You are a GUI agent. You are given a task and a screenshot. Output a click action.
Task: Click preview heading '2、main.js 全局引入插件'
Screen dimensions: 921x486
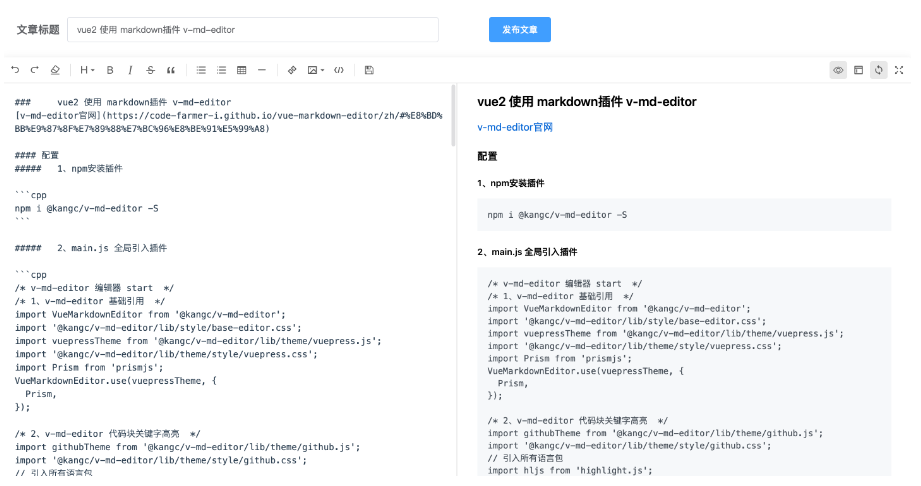pyautogui.click(x=527, y=252)
